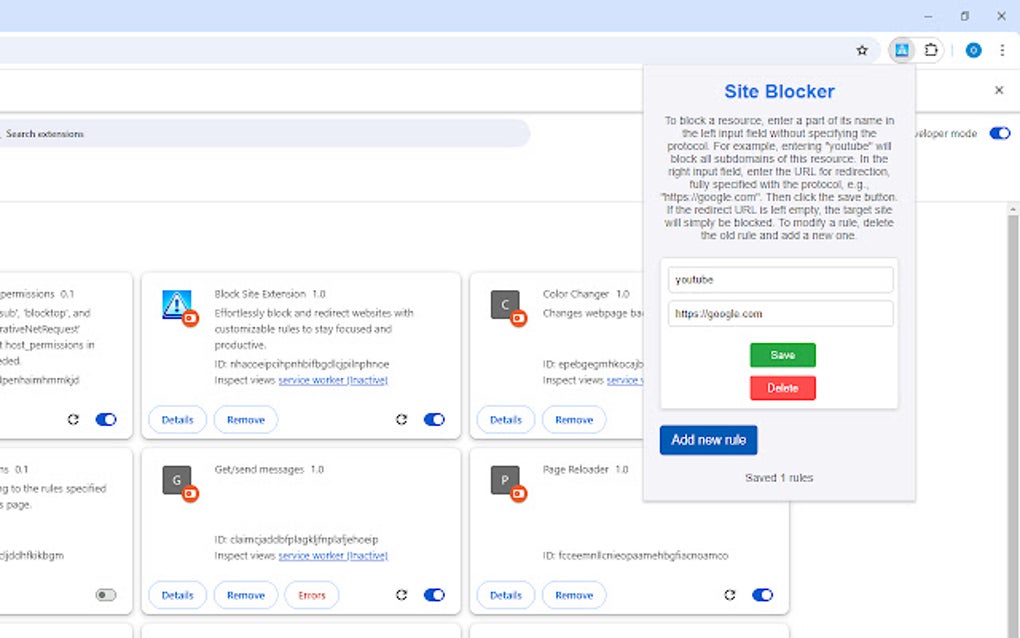Reload the Page Reloader extension
The image size is (1020, 638).
coord(730,595)
